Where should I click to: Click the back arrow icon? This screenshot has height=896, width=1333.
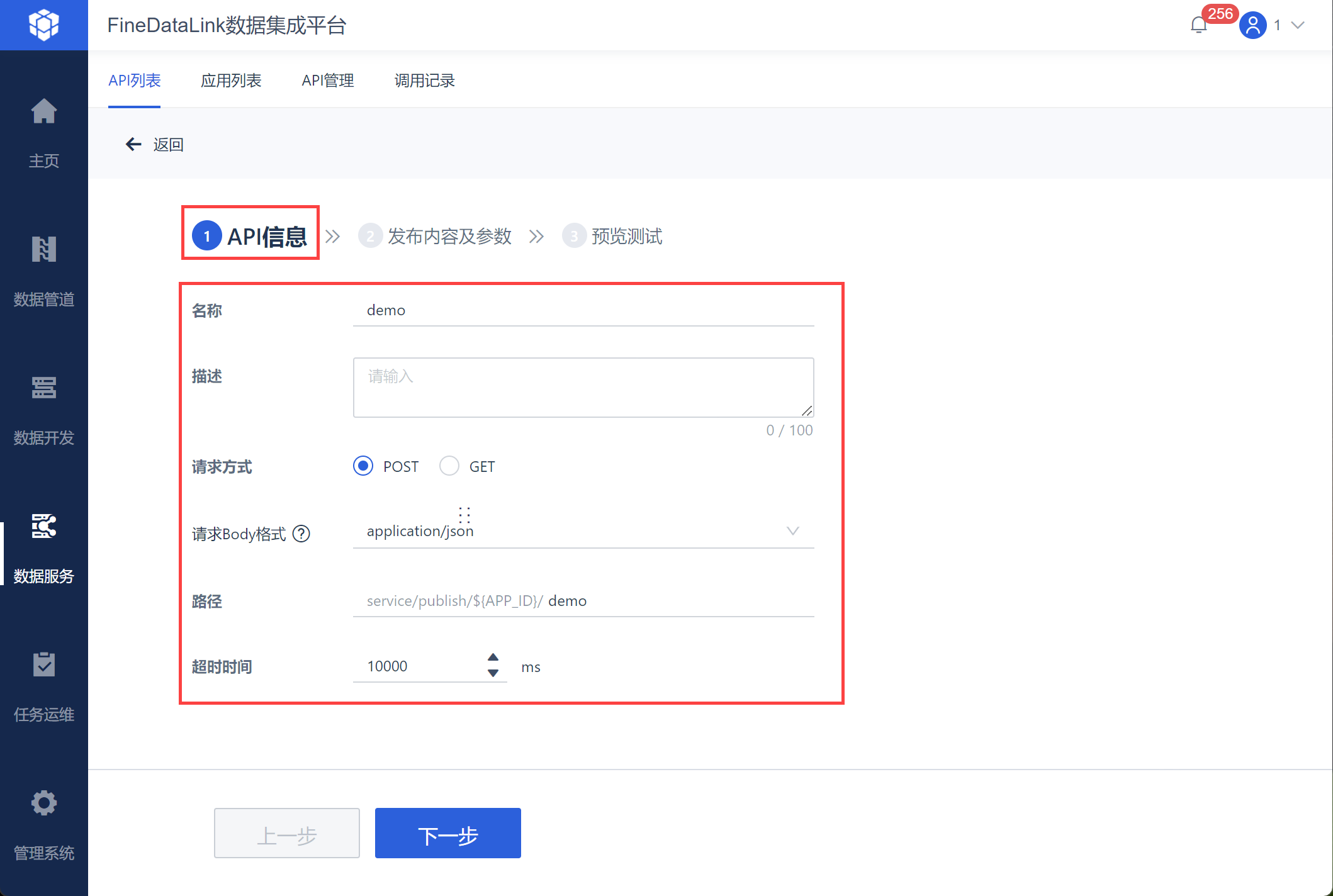133,145
